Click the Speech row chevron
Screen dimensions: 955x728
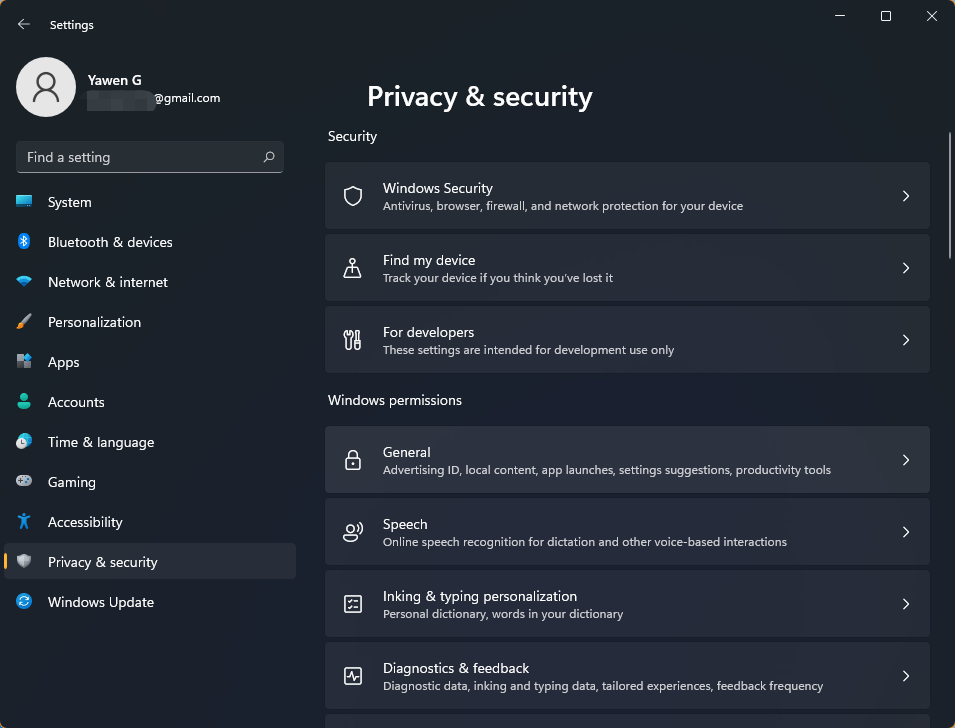(x=906, y=532)
